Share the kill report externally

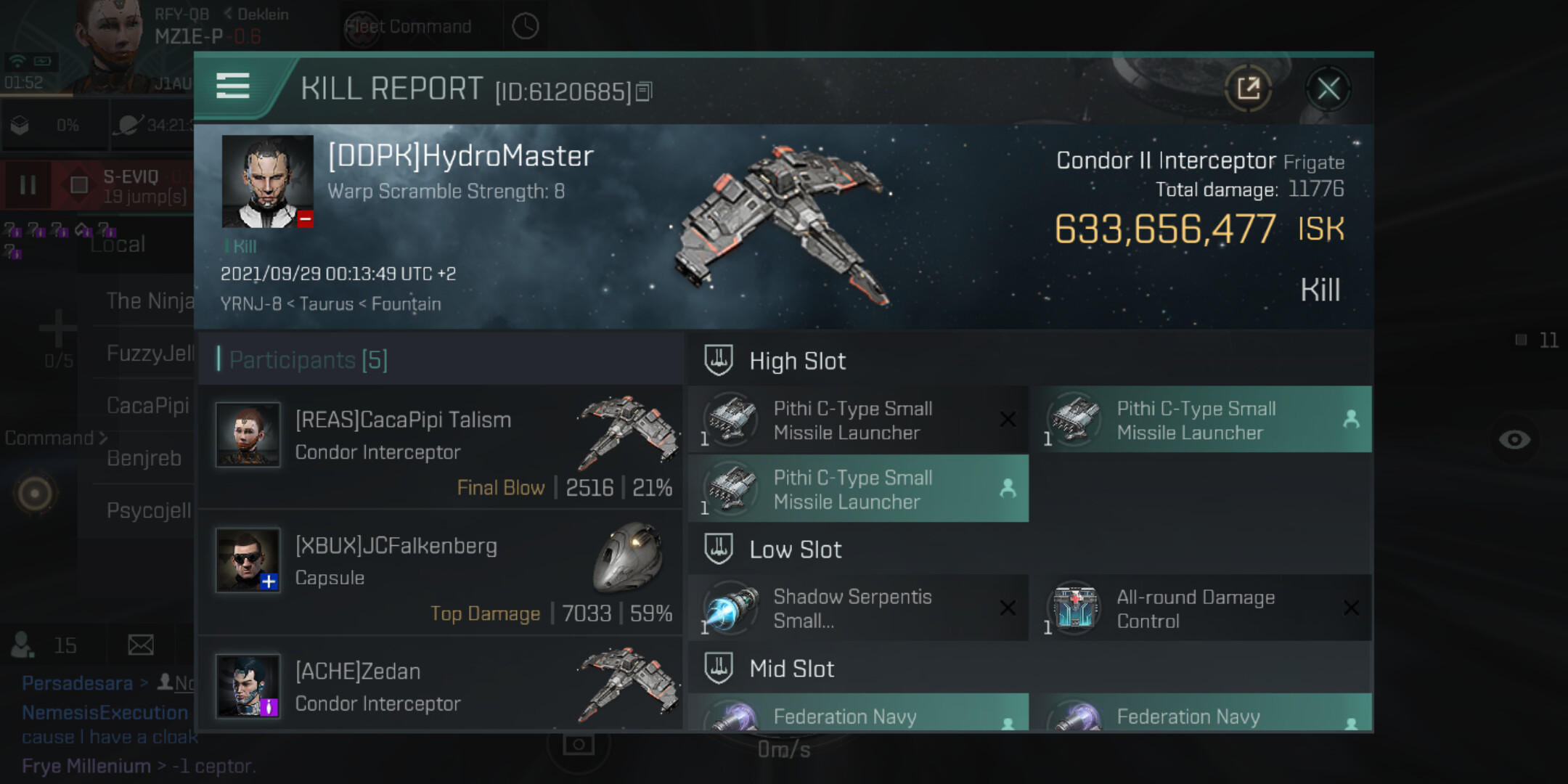click(1249, 89)
